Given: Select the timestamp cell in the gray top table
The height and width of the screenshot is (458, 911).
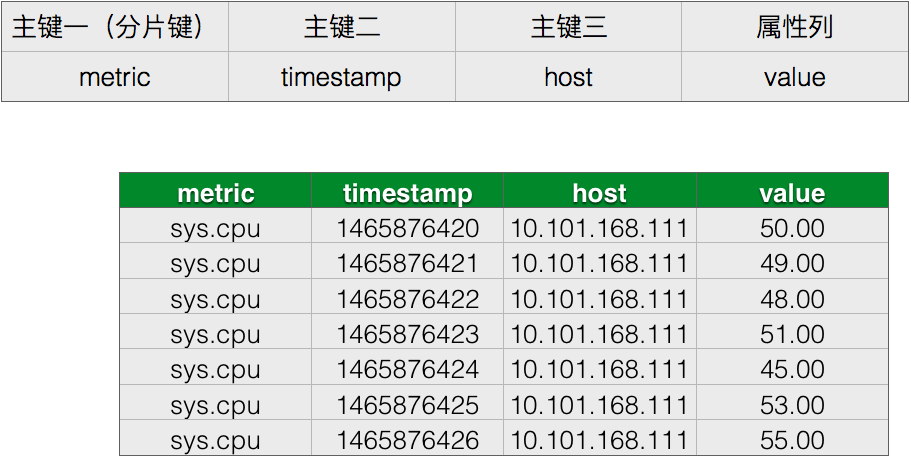Looking at the screenshot, I should click(342, 77).
